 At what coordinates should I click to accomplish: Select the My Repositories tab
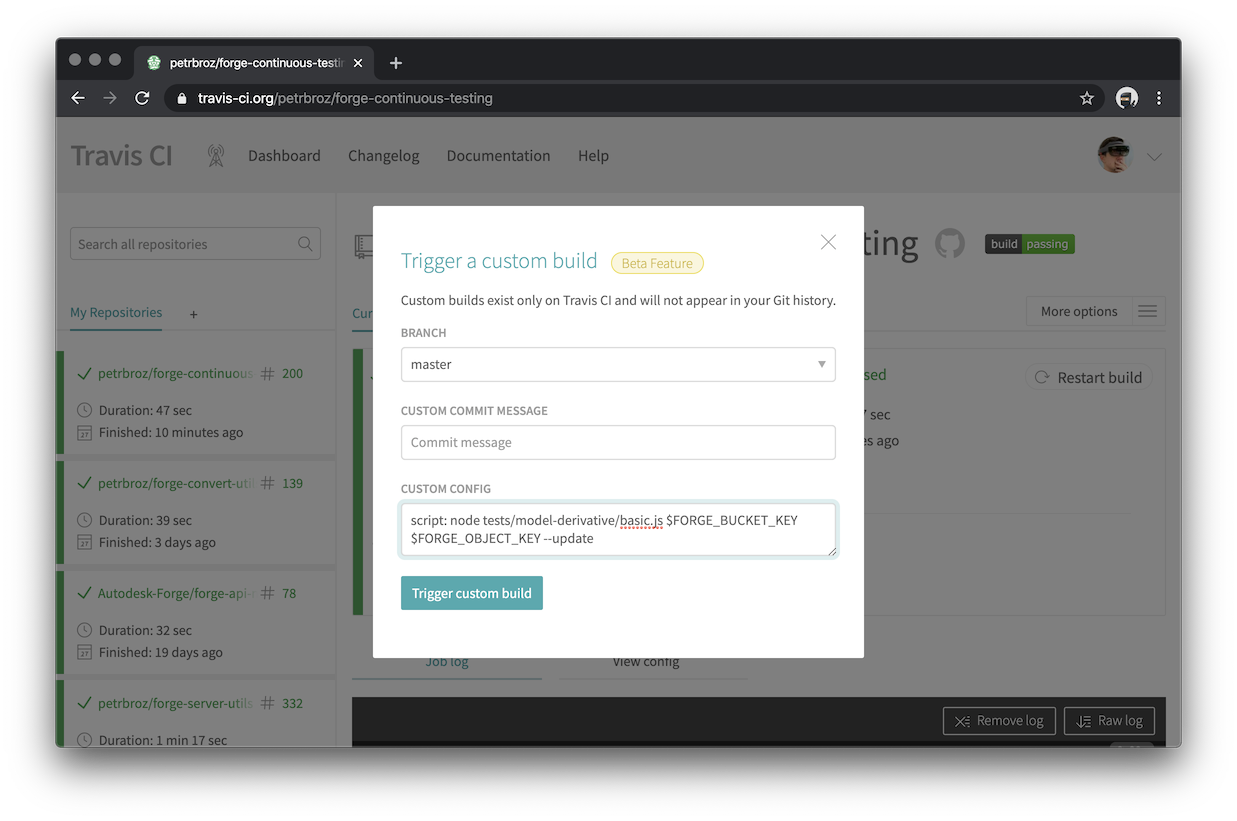116,312
